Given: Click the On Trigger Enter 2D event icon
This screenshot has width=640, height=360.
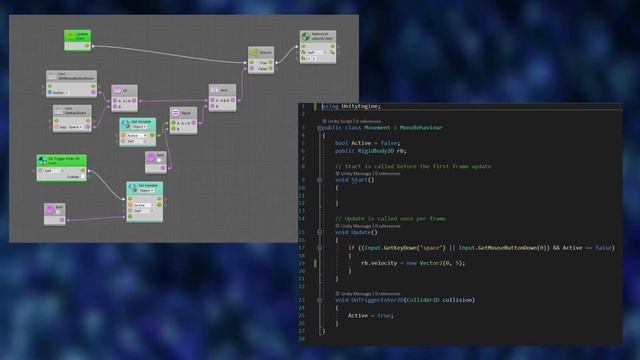Looking at the screenshot, I should 42,160.
